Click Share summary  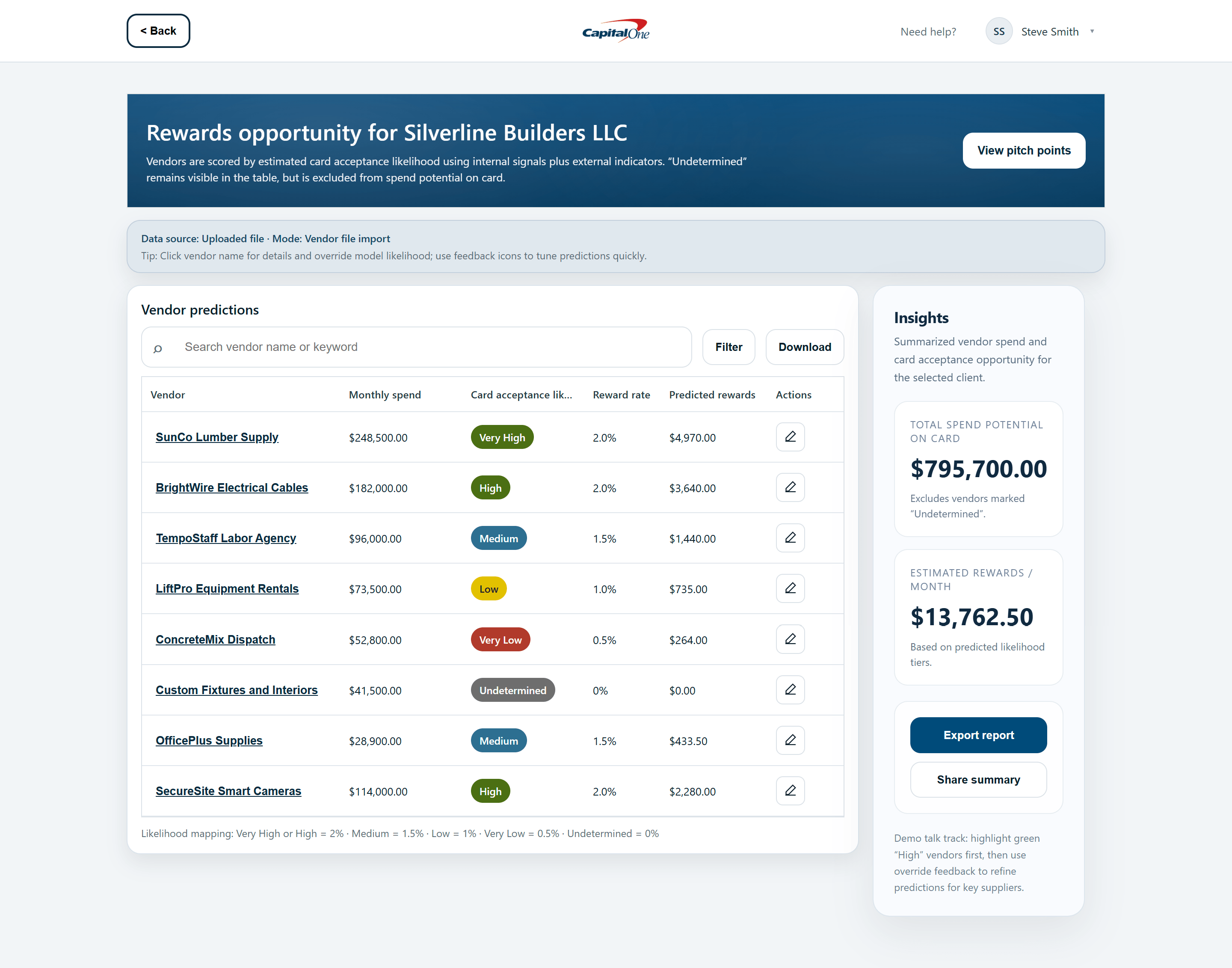[978, 780]
